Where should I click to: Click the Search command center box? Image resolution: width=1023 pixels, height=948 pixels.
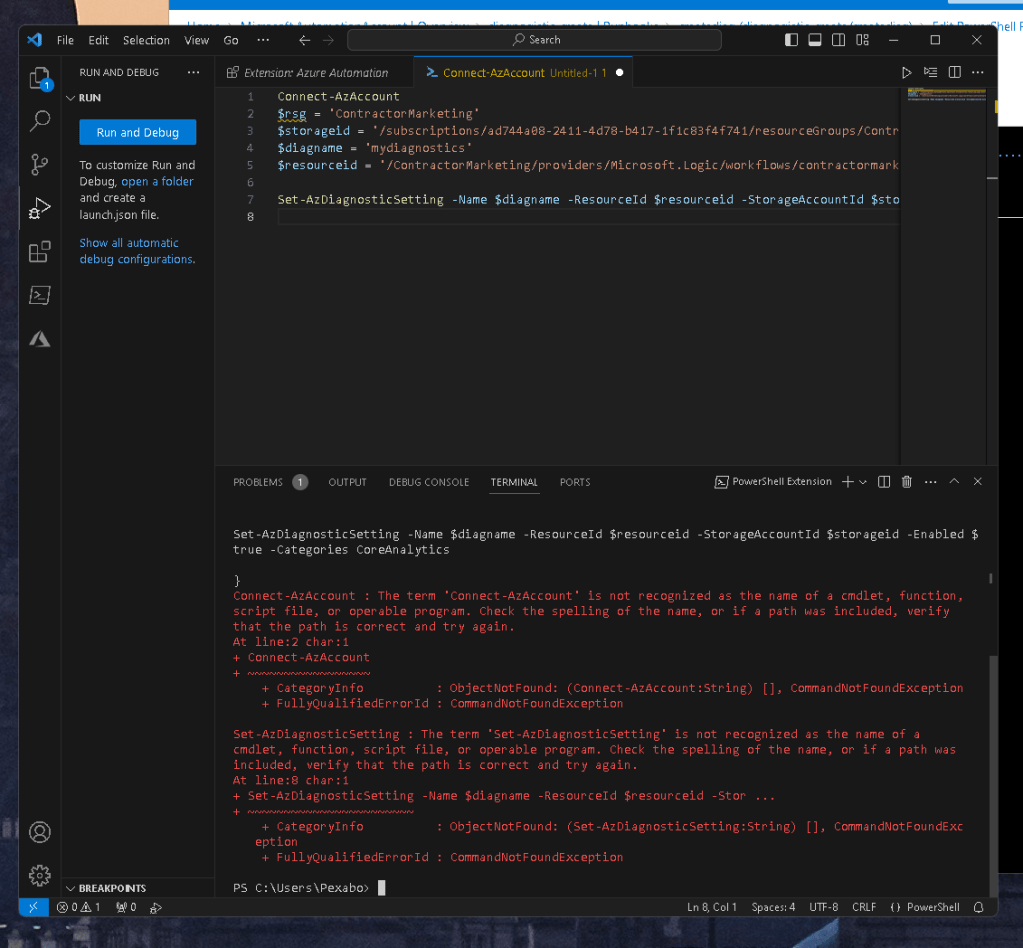[x=534, y=40]
